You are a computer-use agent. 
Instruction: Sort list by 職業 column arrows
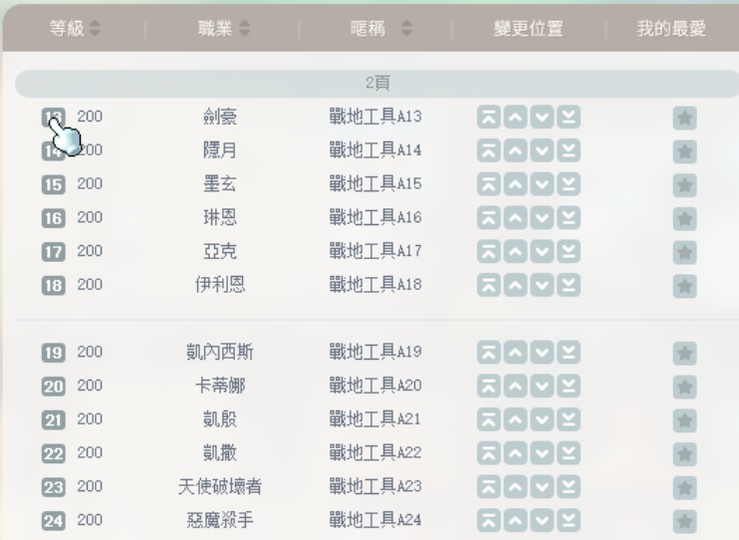[x=245, y=29]
